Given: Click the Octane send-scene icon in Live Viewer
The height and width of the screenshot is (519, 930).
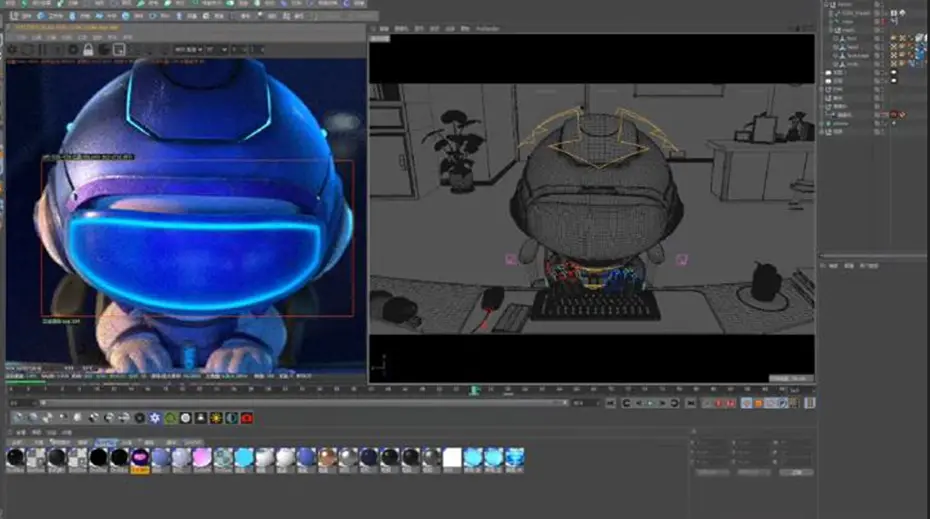Looking at the screenshot, I should tap(12, 50).
